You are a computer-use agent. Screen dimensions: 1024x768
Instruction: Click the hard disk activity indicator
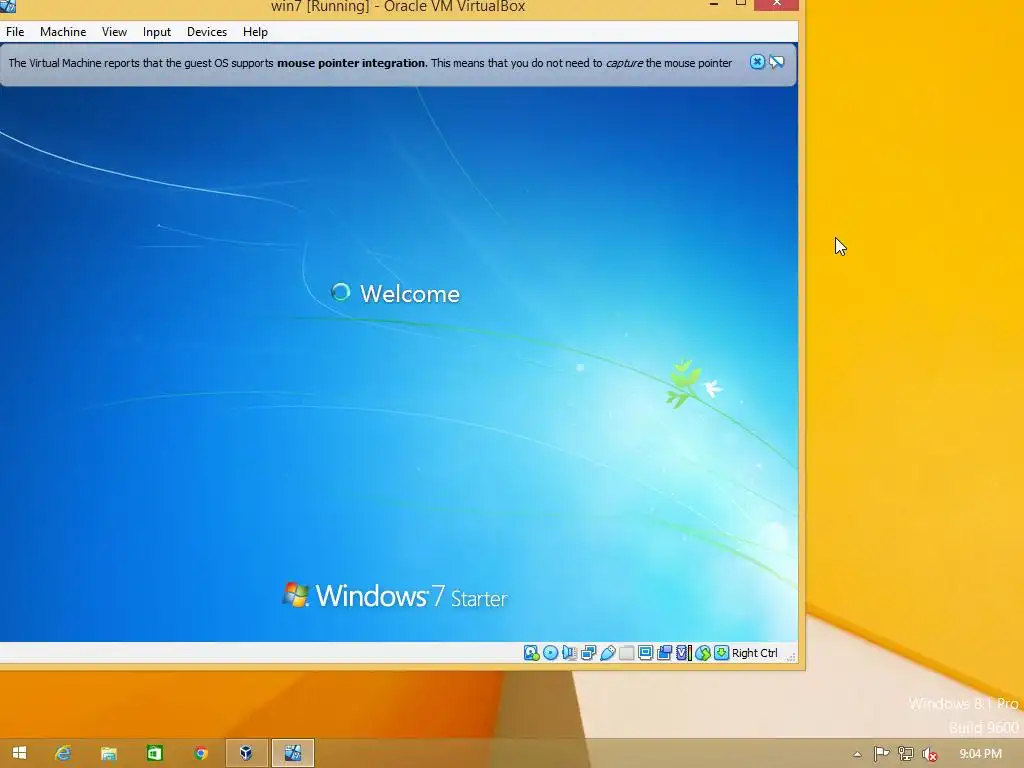click(531, 653)
